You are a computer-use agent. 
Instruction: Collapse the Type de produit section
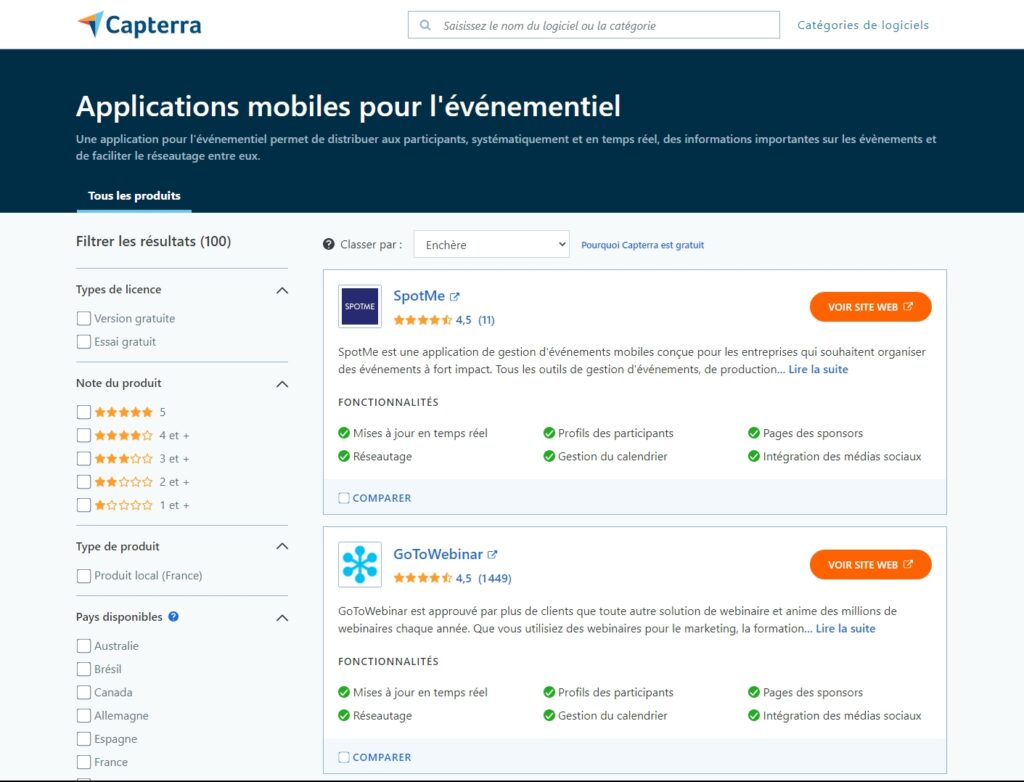(282, 546)
